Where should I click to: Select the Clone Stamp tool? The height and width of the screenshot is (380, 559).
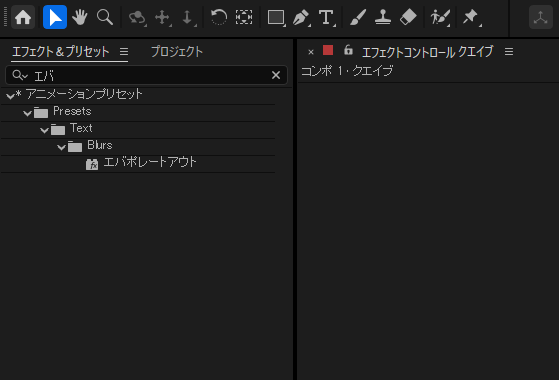coord(383,17)
